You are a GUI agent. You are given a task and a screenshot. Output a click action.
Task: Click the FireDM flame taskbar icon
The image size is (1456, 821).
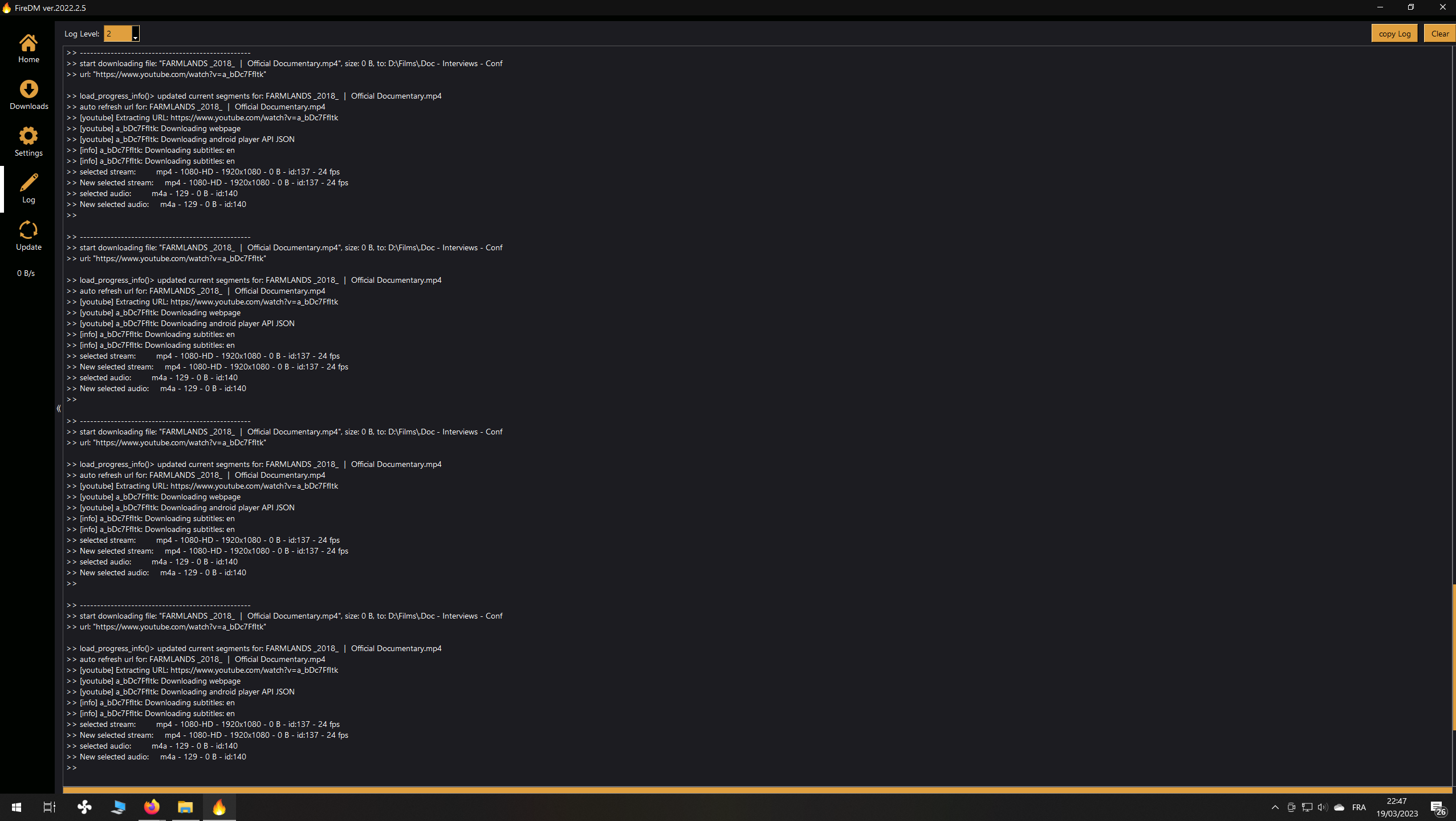click(x=219, y=807)
